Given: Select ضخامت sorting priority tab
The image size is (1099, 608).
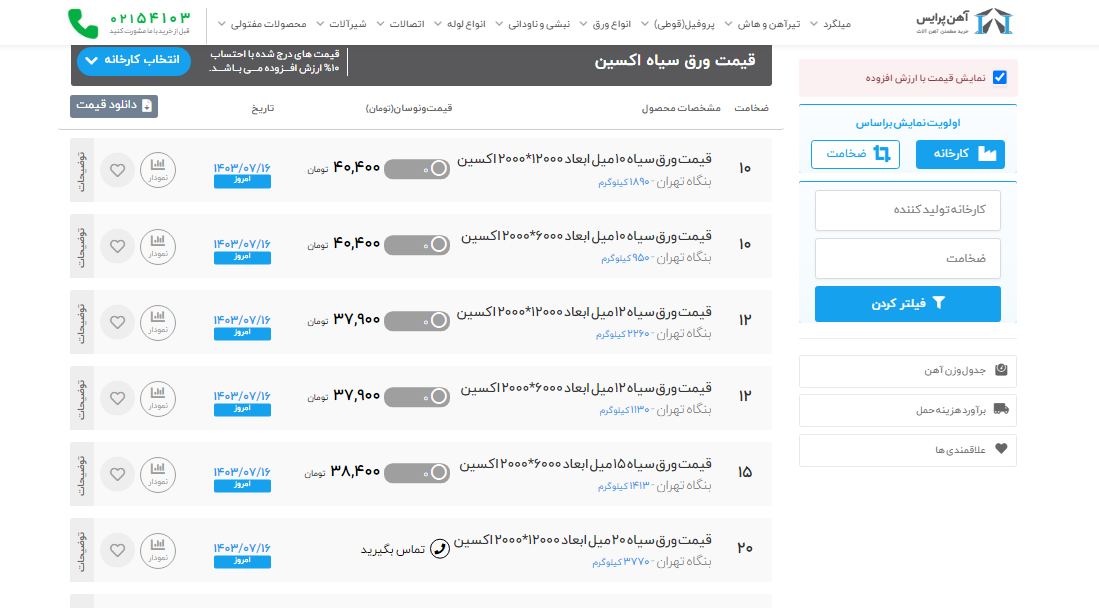Looking at the screenshot, I should [855, 154].
